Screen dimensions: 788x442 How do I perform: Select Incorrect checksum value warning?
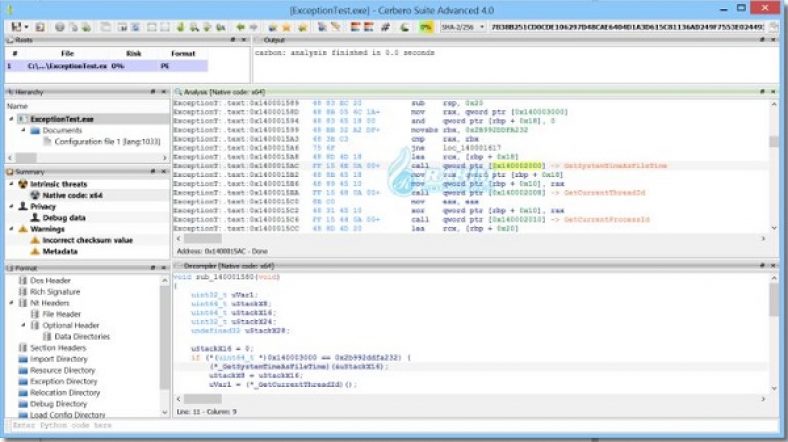(x=86, y=240)
